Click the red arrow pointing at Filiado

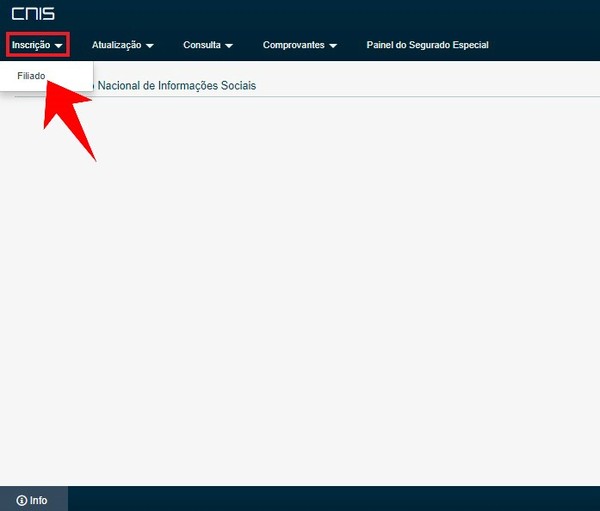tap(69, 115)
